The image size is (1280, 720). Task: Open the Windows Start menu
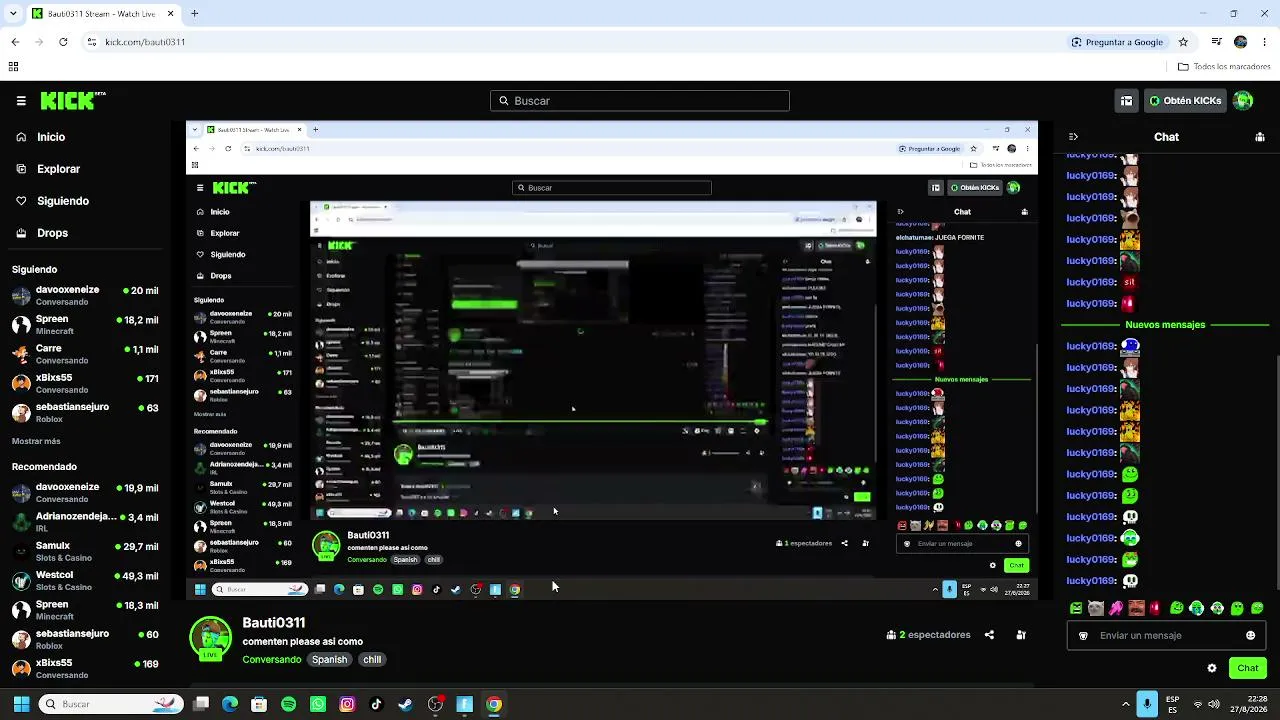click(21, 704)
